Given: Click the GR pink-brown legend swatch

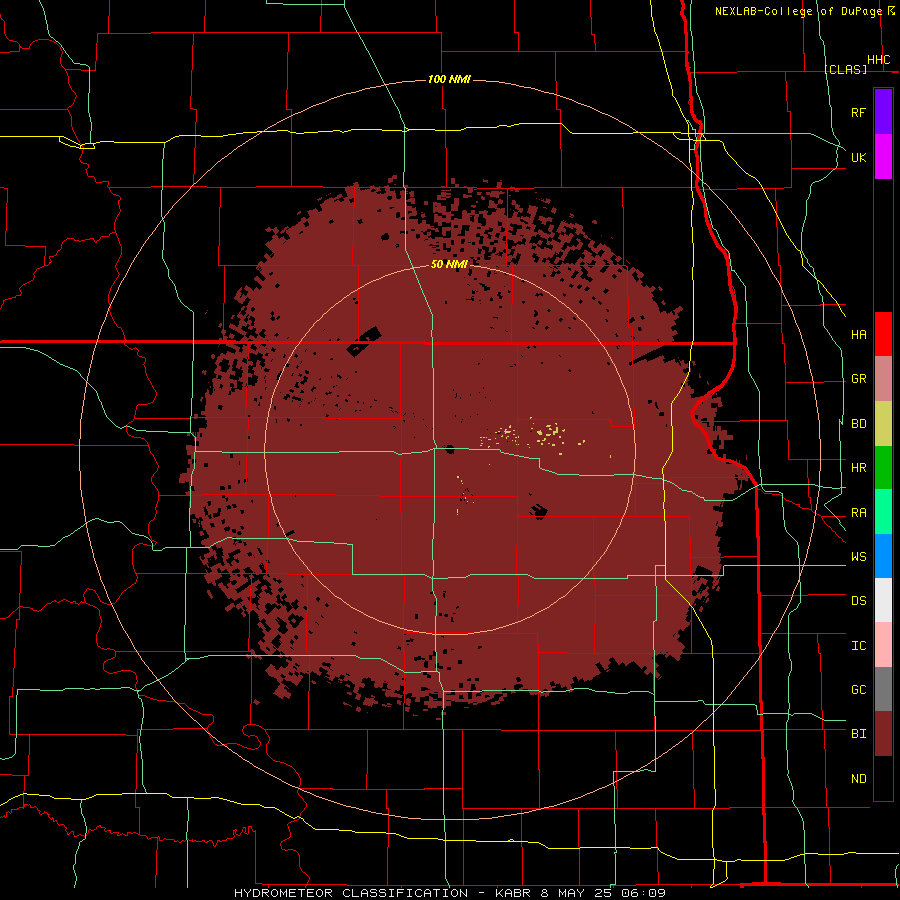Looking at the screenshot, I should 883,379.
